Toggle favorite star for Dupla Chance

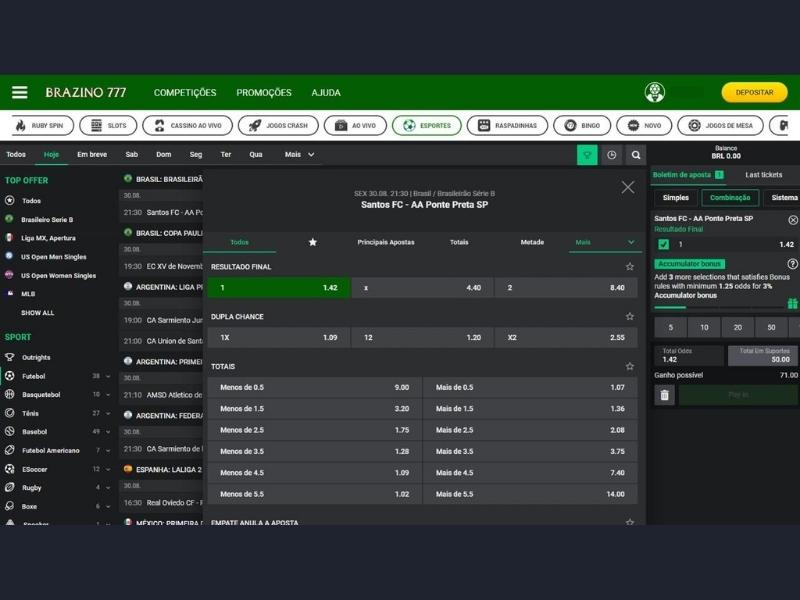pyautogui.click(x=629, y=316)
